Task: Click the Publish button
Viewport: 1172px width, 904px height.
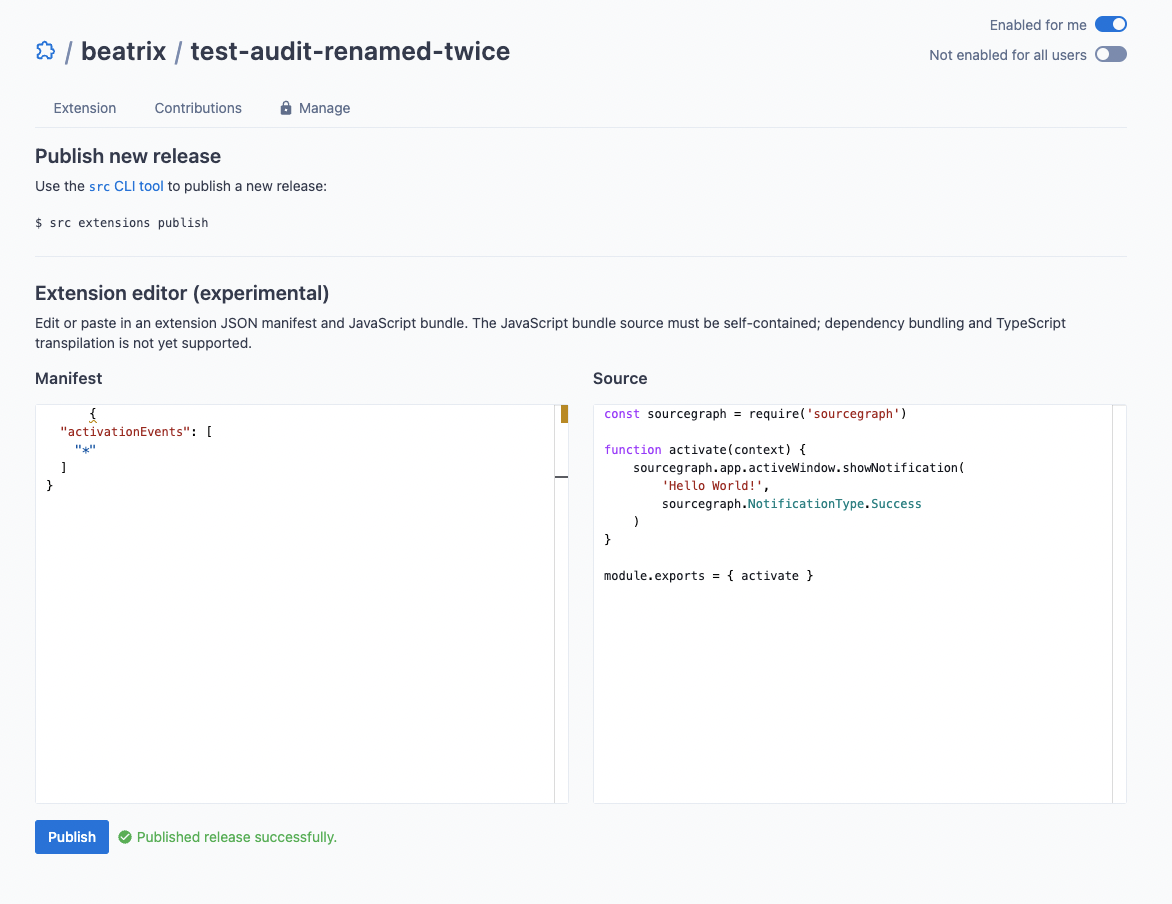Action: coord(72,837)
